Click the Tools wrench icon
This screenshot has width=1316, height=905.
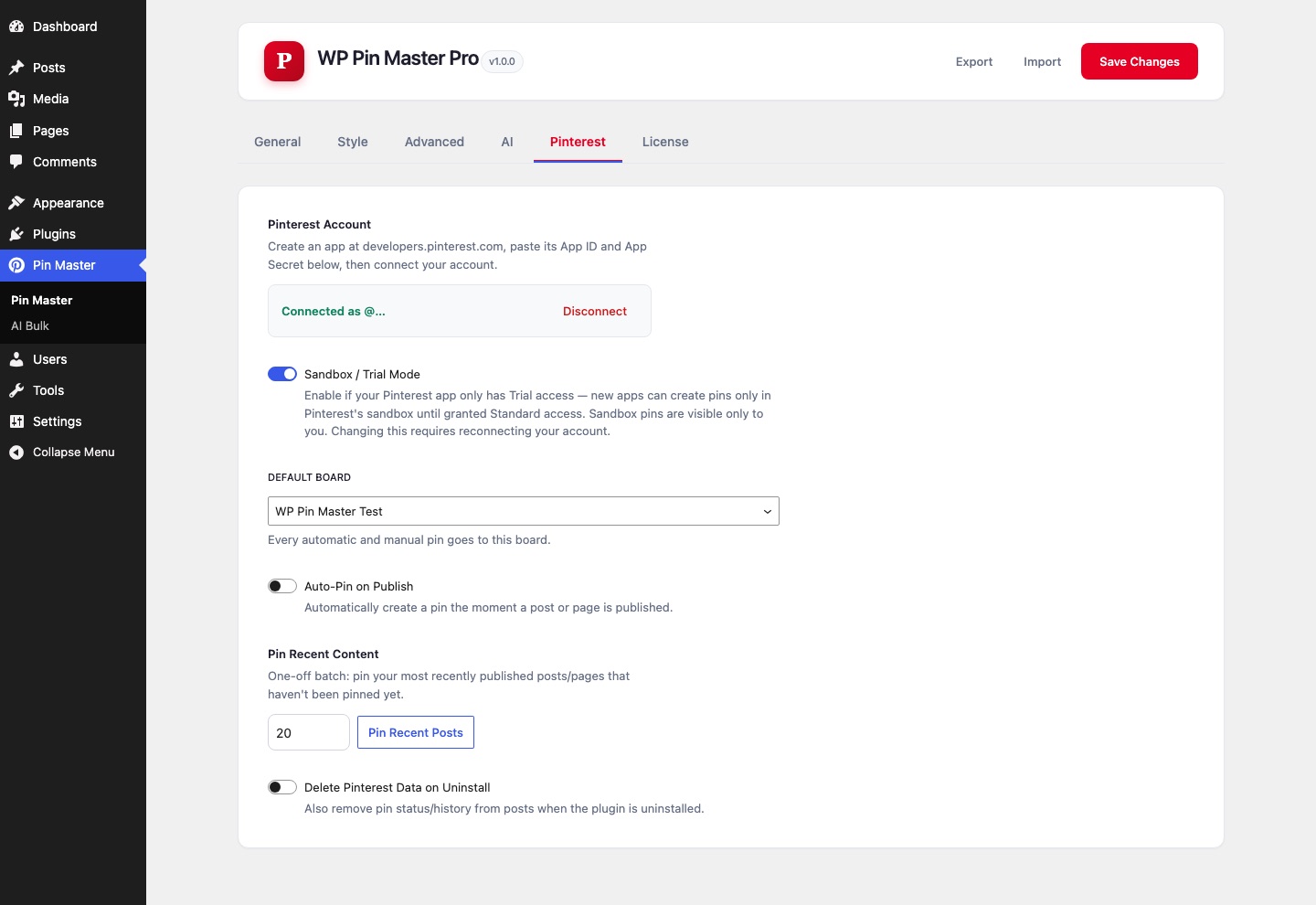(16, 390)
